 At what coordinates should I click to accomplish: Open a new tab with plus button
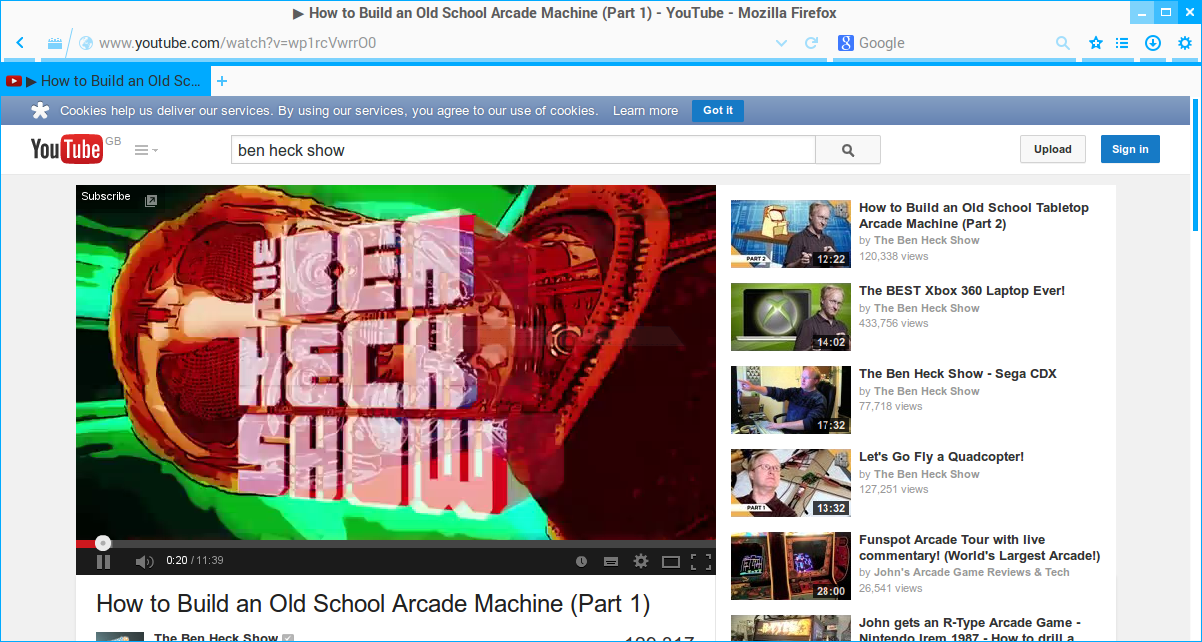coord(222,81)
